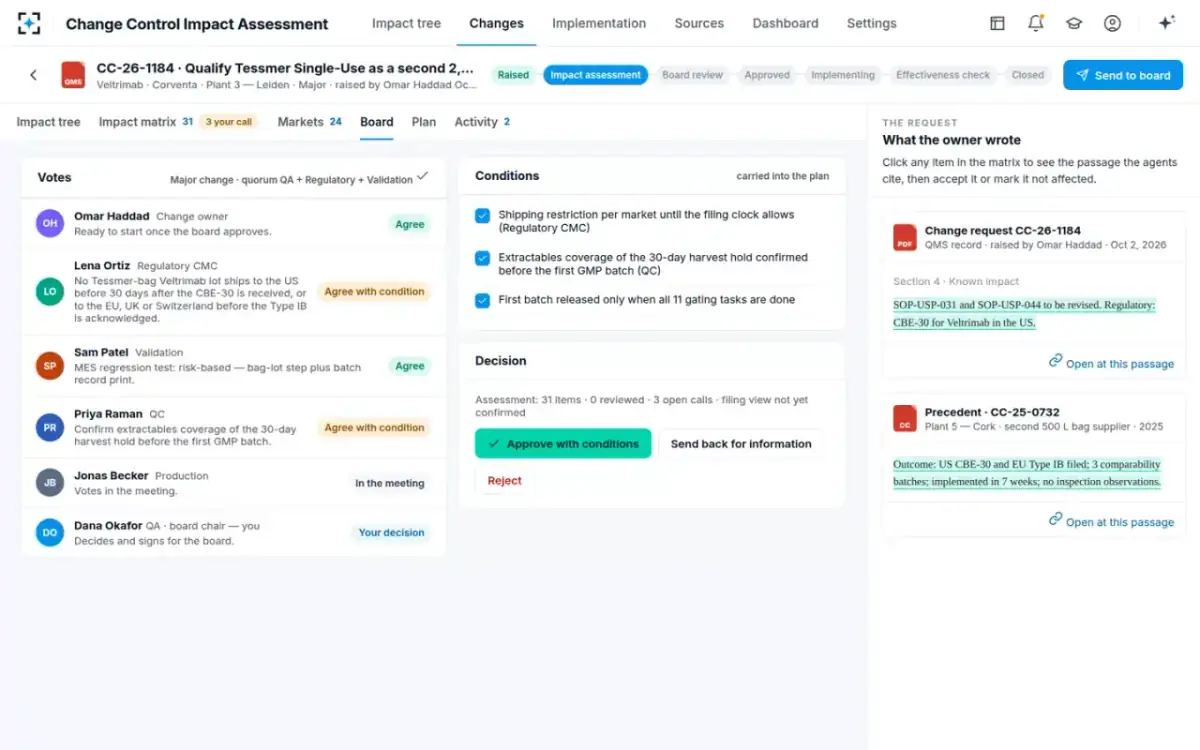The image size is (1200, 750).
Task: Open at this passage for Change request CC-26-1184
Action: point(1111,362)
